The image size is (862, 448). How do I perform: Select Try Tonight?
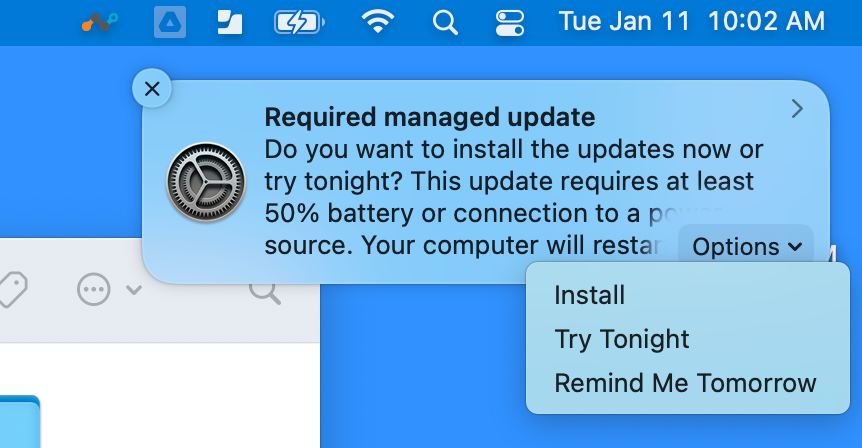(622, 339)
